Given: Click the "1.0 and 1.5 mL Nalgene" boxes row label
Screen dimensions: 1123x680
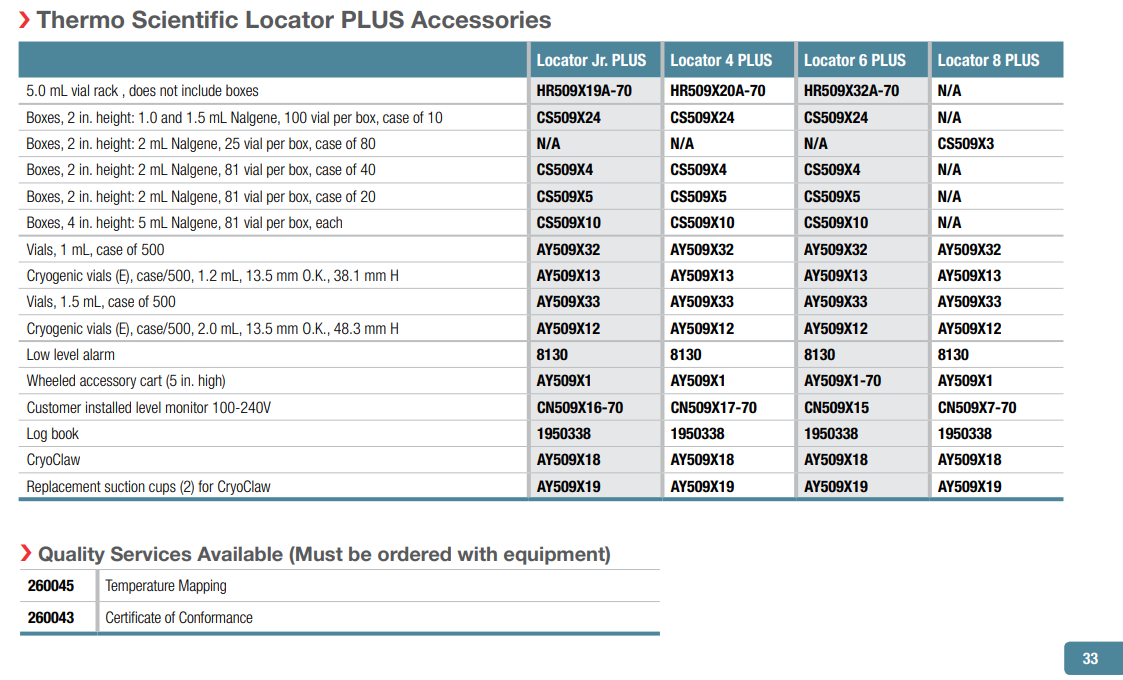Looking at the screenshot, I should (x=234, y=118).
